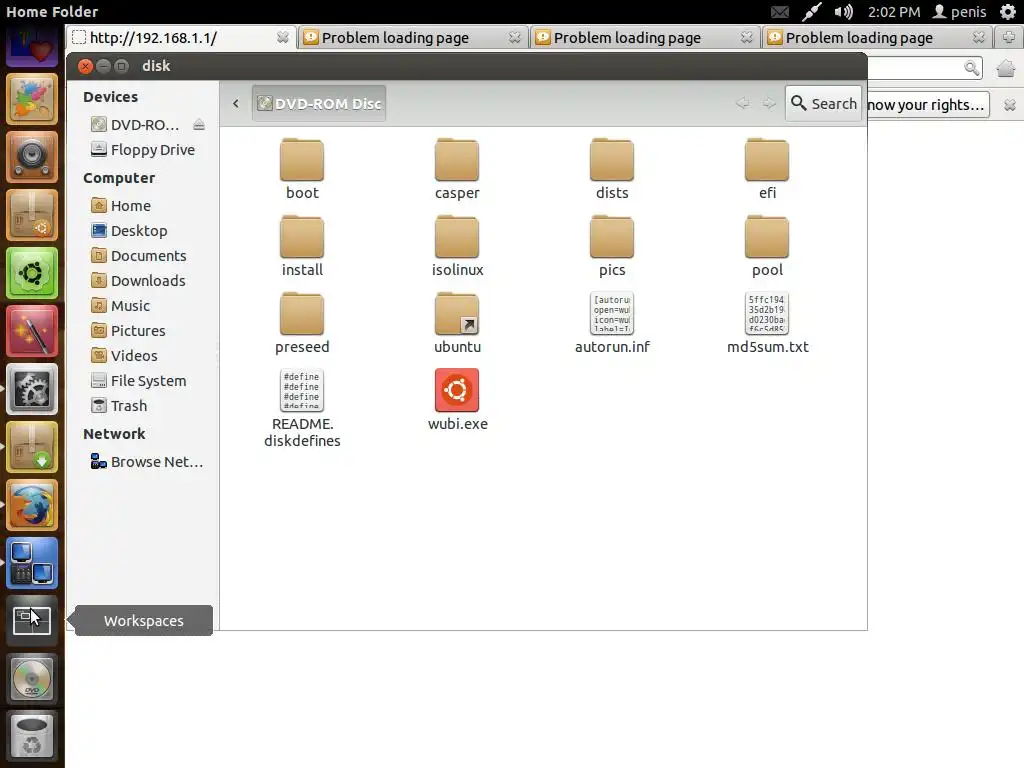The image size is (1024, 768).
Task: Open Videos in sidebar
Action: (124, 355)
